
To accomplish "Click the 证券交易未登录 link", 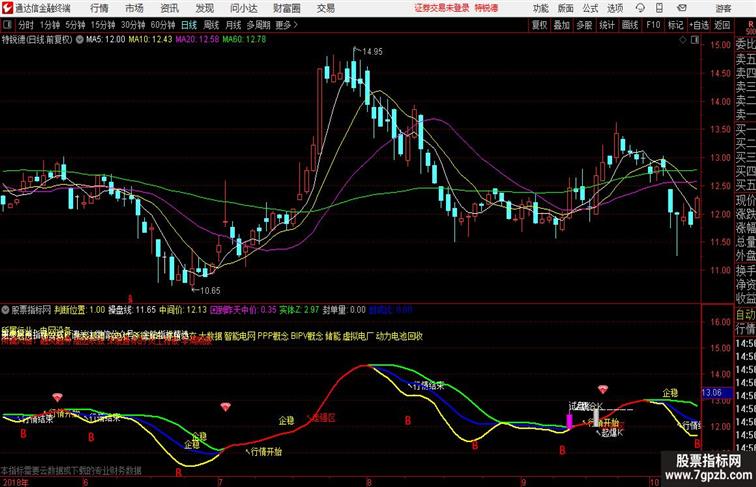I will (x=442, y=8).
